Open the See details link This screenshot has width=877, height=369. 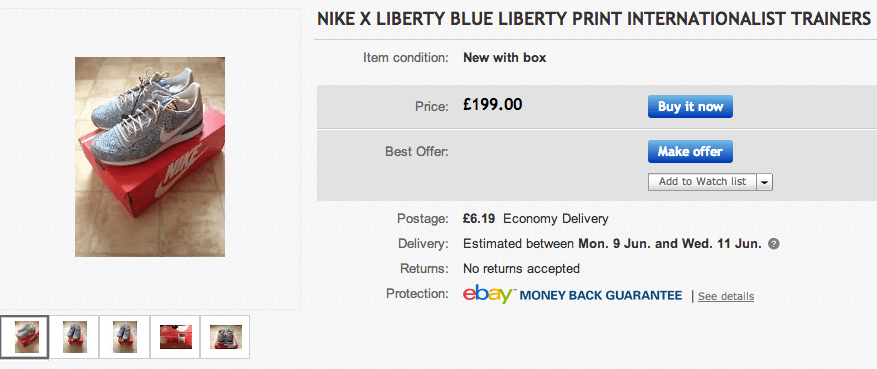pos(725,296)
